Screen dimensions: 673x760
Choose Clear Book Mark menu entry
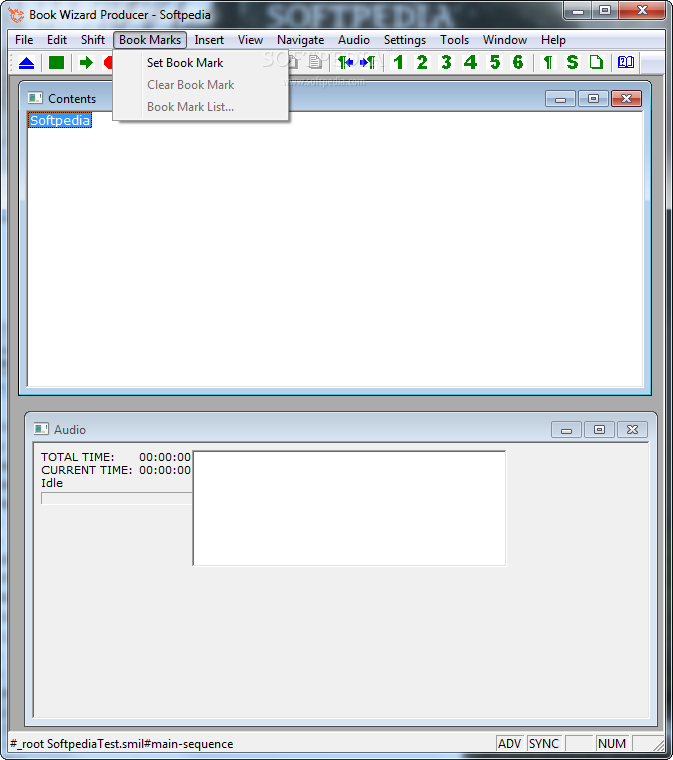point(201,85)
